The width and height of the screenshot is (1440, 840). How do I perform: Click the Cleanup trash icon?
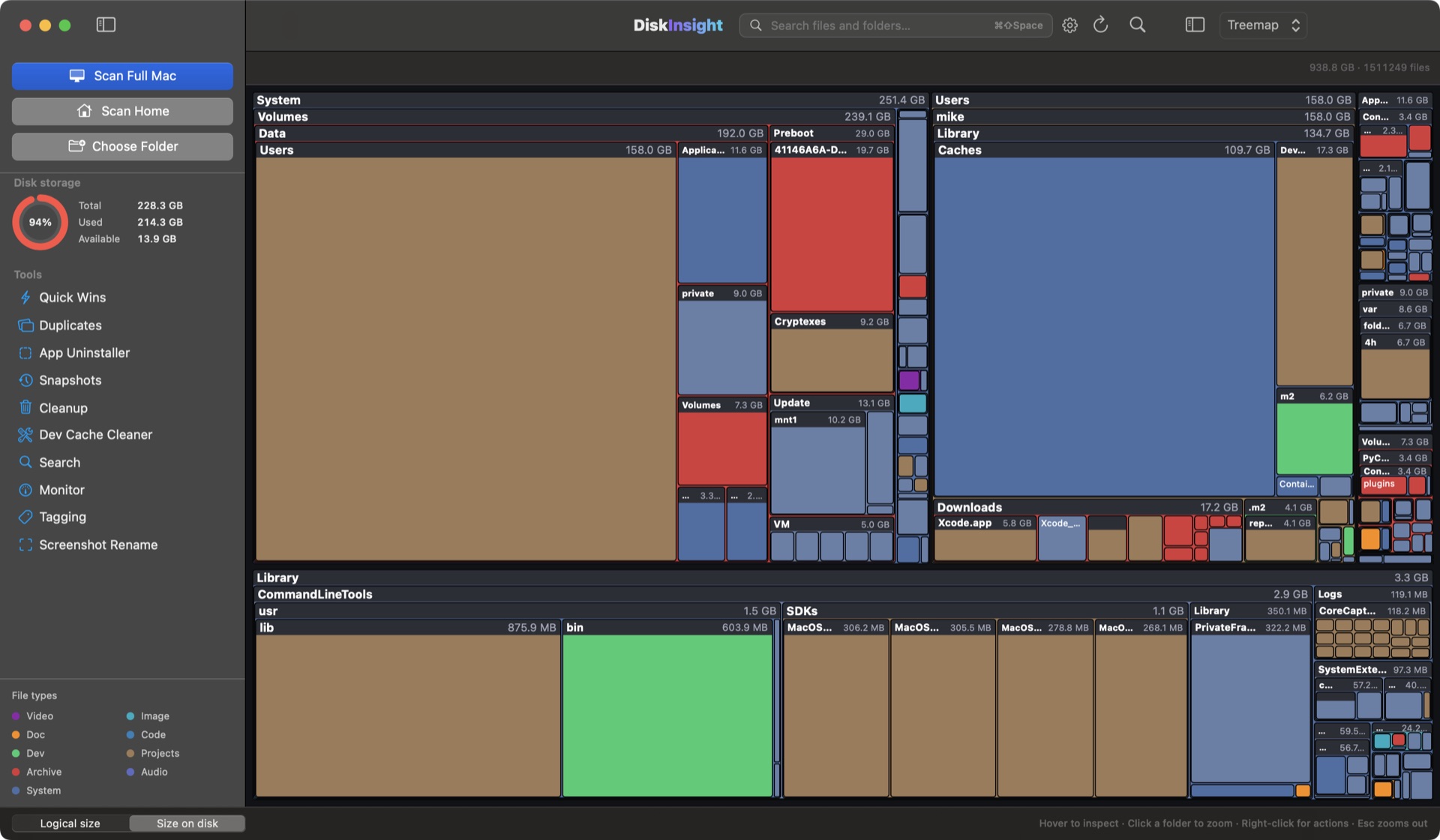pos(25,408)
